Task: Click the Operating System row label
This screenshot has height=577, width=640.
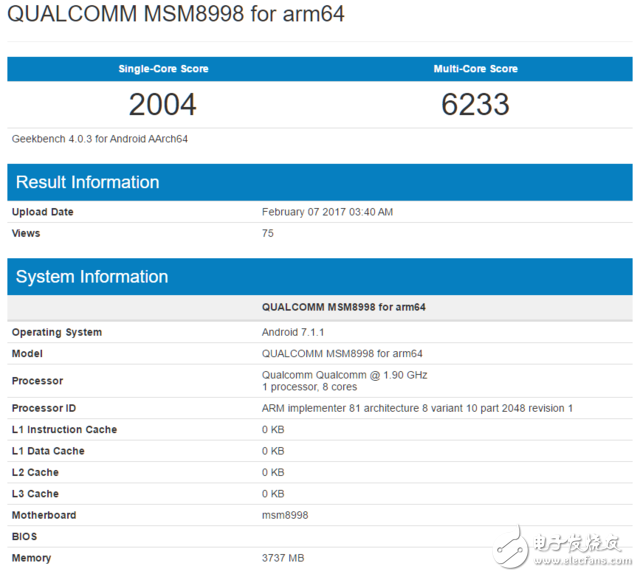Action: pos(57,332)
